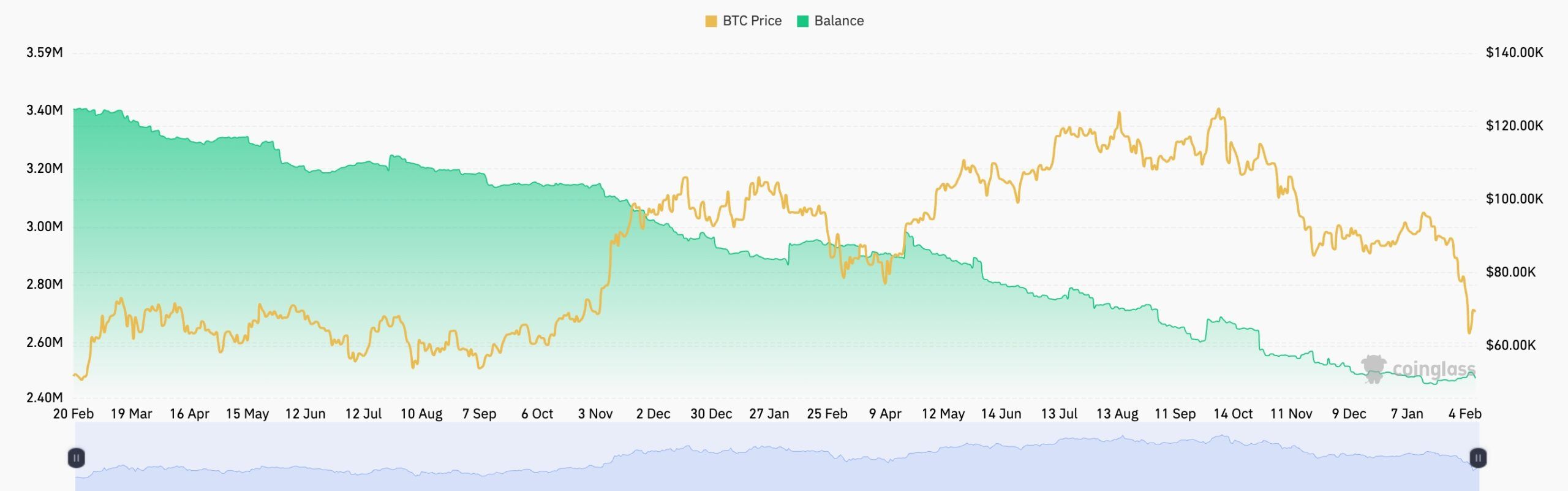Select the '20 Feb' date axis label
The height and width of the screenshot is (491, 1568).
point(75,414)
